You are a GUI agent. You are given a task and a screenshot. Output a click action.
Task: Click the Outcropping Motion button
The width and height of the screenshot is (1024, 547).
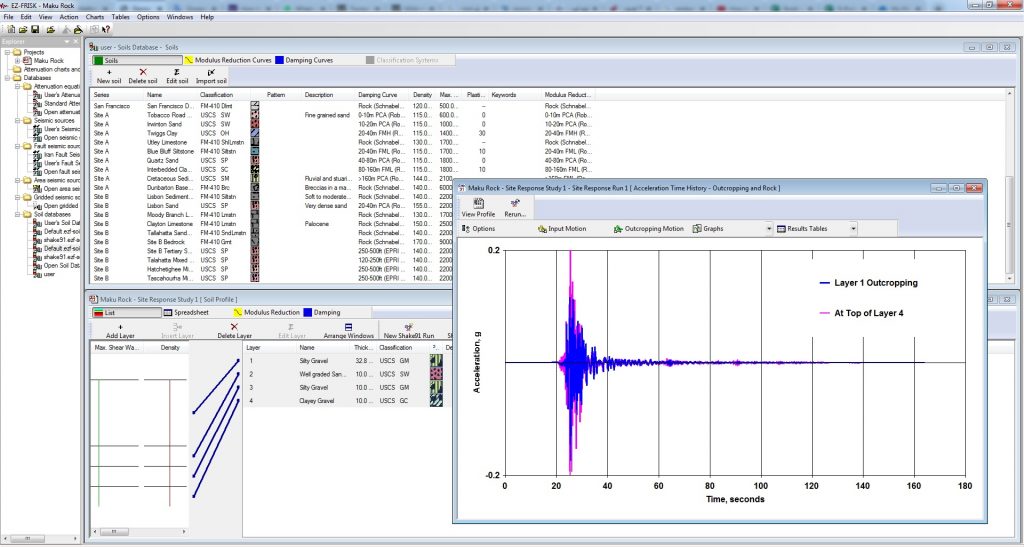648,228
